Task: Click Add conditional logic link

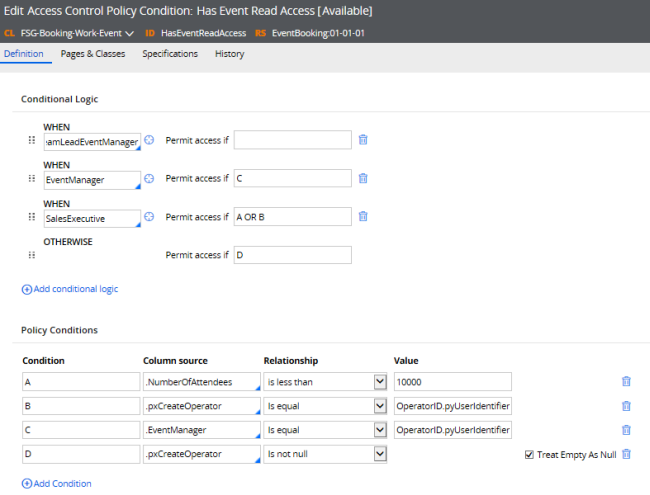Action: point(70,289)
